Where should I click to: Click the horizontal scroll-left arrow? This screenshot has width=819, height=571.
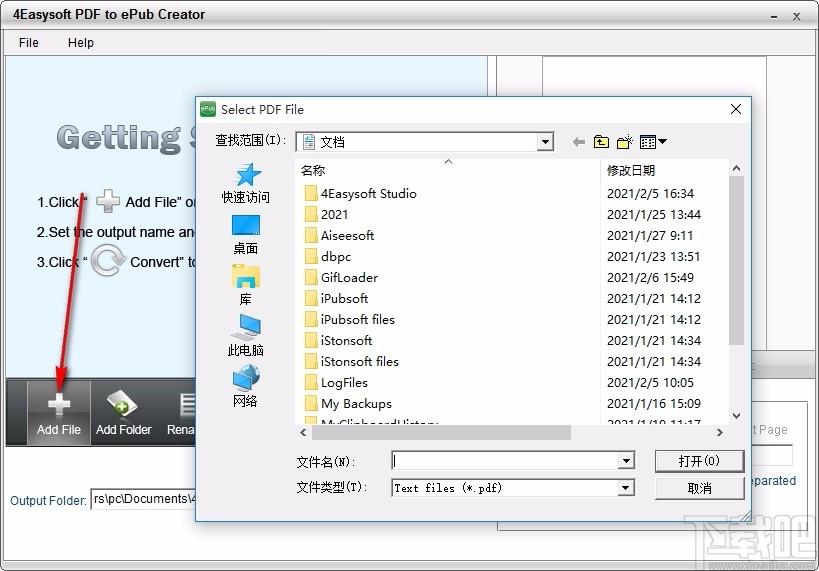(x=303, y=433)
